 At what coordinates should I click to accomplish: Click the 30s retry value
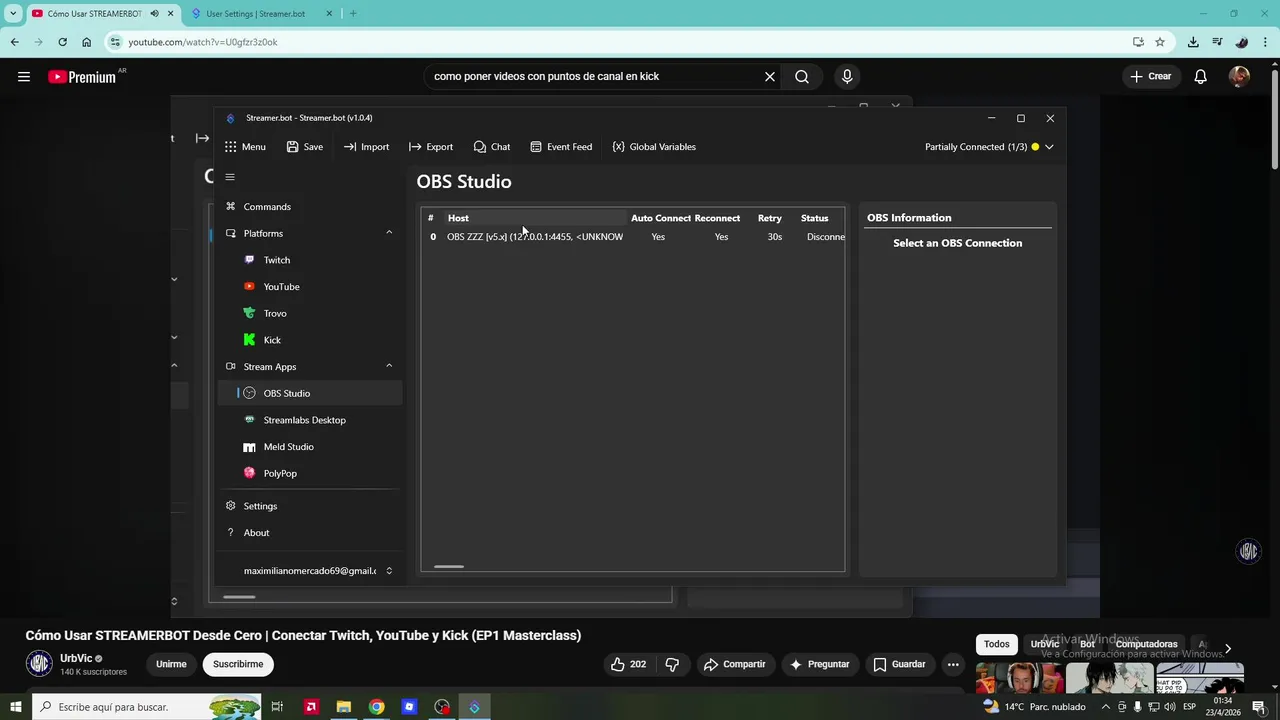click(x=775, y=237)
